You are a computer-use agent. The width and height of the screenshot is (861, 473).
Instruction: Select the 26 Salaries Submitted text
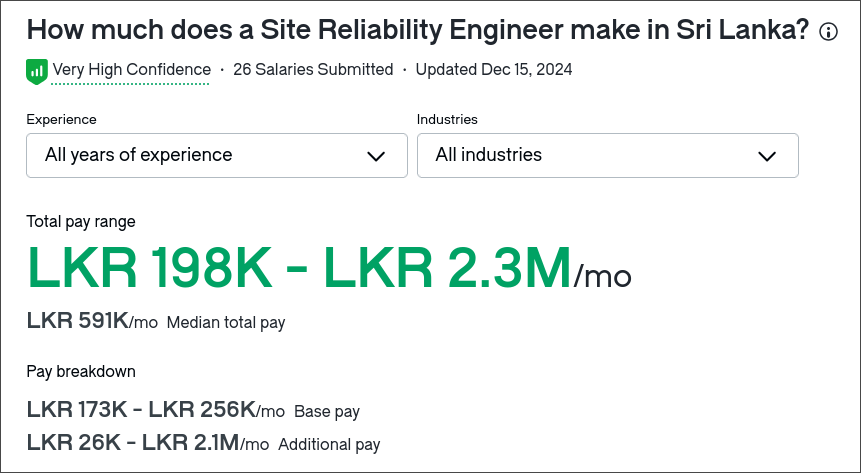point(313,70)
